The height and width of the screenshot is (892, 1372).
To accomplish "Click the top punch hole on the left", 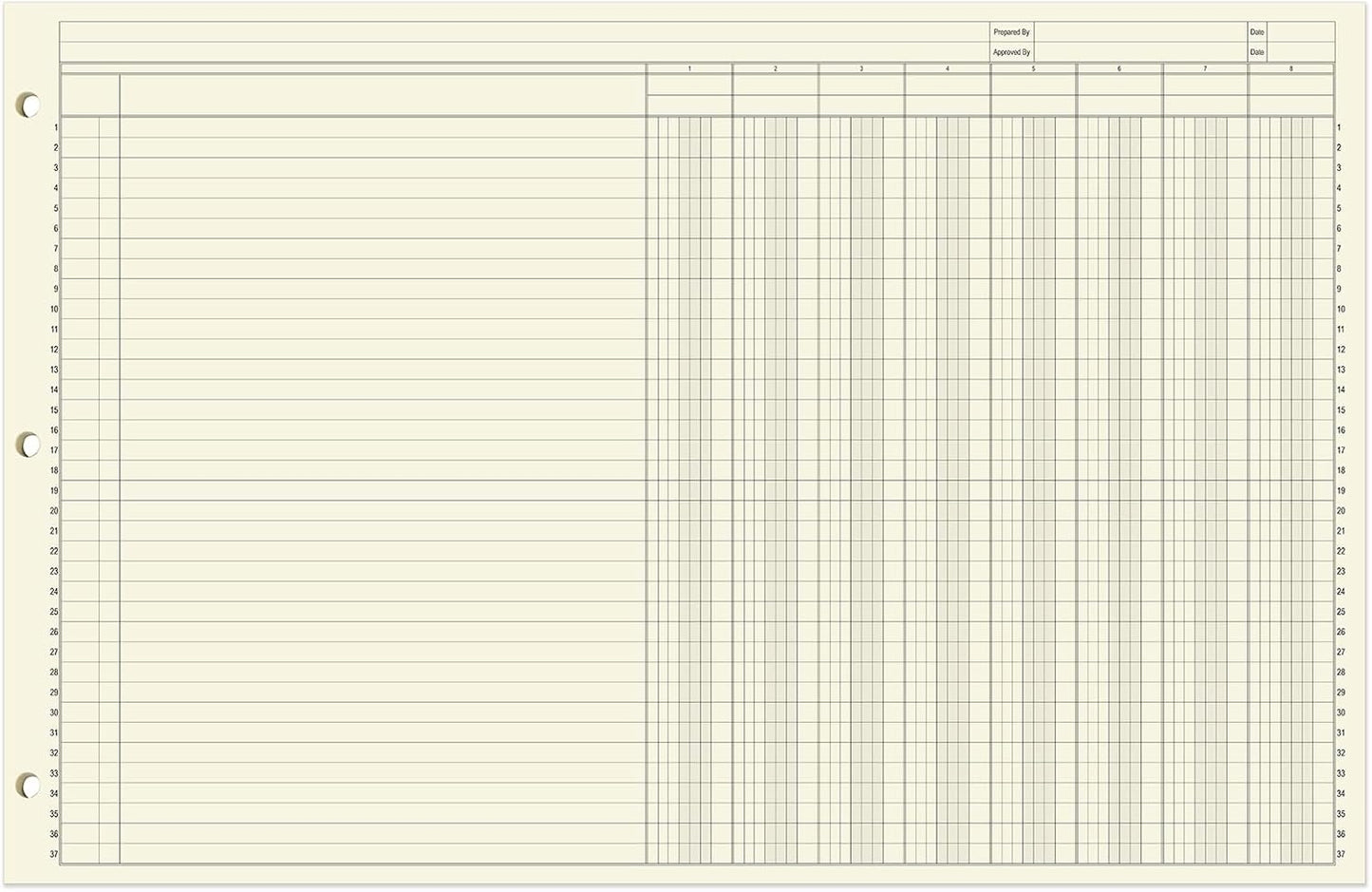I will point(28,105).
